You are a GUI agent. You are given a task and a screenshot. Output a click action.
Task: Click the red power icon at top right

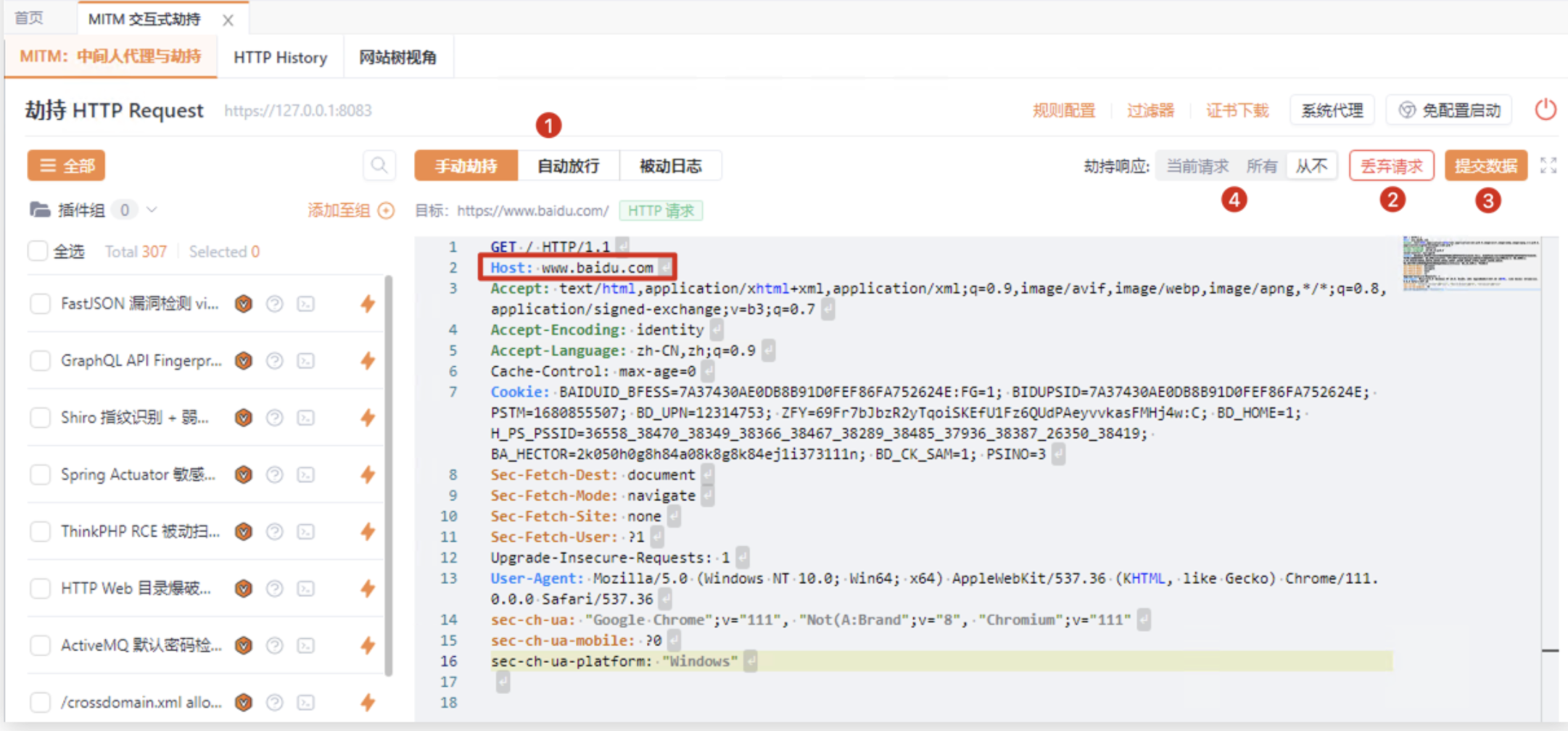click(x=1545, y=110)
